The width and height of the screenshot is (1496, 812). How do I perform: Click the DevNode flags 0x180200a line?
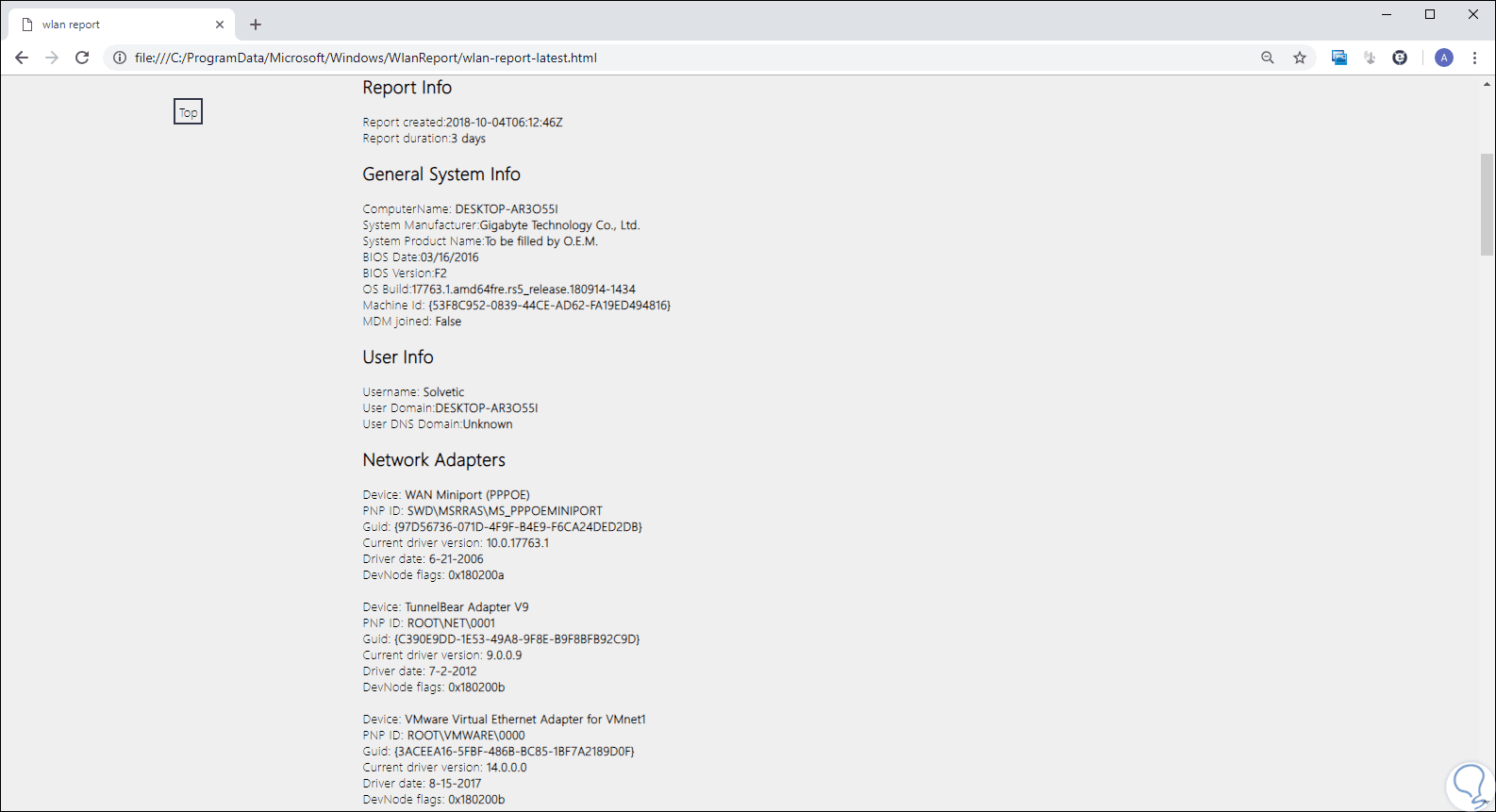(x=434, y=575)
